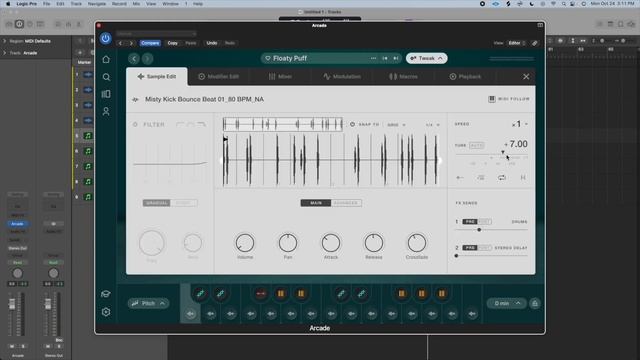Viewport: 640px width, 360px height.
Task: Open the Arcade search icon
Action: tap(106, 77)
